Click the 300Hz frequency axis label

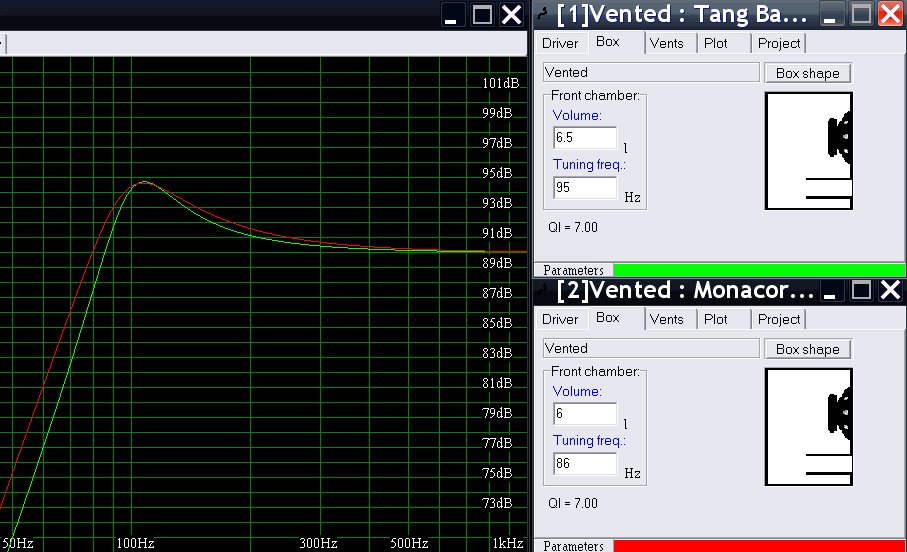coord(318,543)
